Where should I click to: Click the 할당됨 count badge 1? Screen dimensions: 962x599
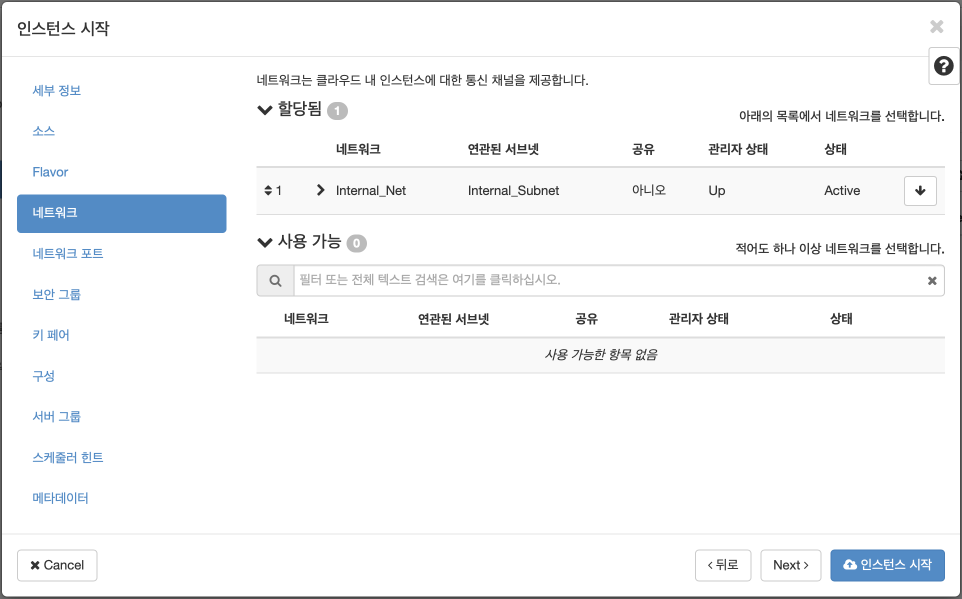(337, 111)
